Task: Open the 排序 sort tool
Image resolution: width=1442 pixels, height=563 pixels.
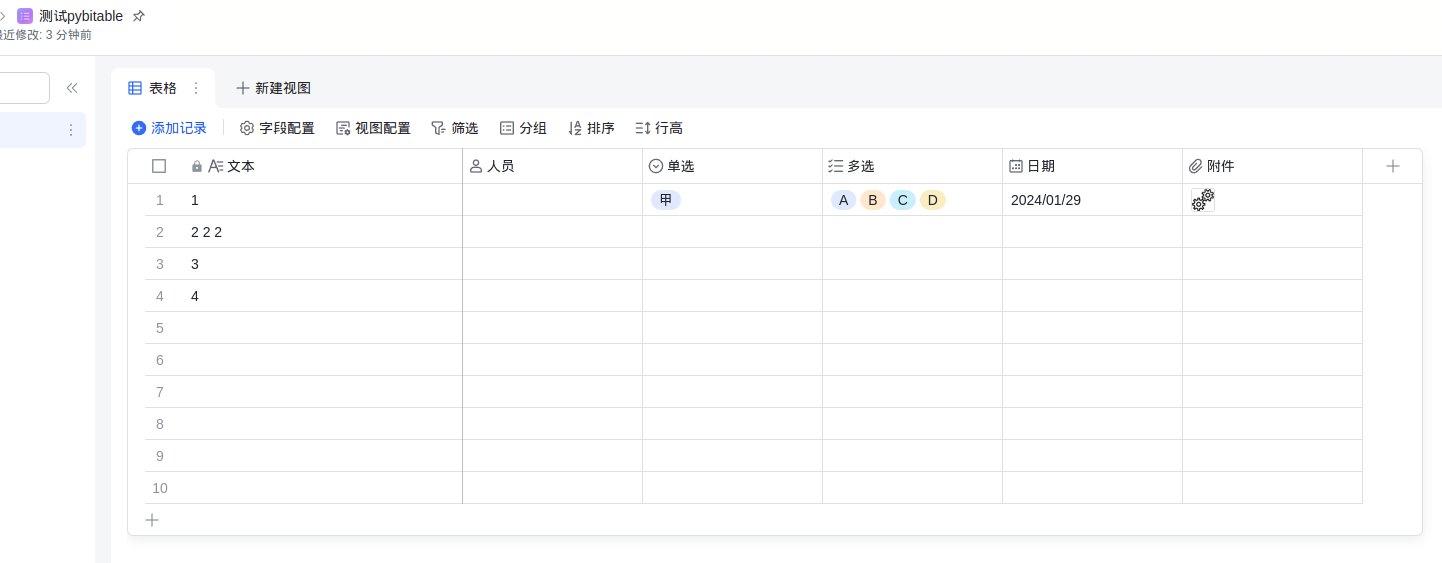Action: click(591, 128)
